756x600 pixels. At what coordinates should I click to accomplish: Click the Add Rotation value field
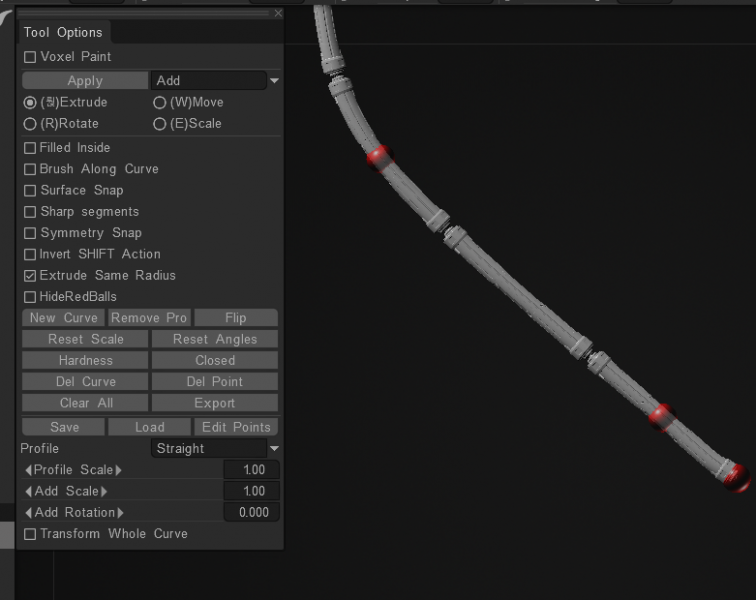pyautogui.click(x=252, y=512)
